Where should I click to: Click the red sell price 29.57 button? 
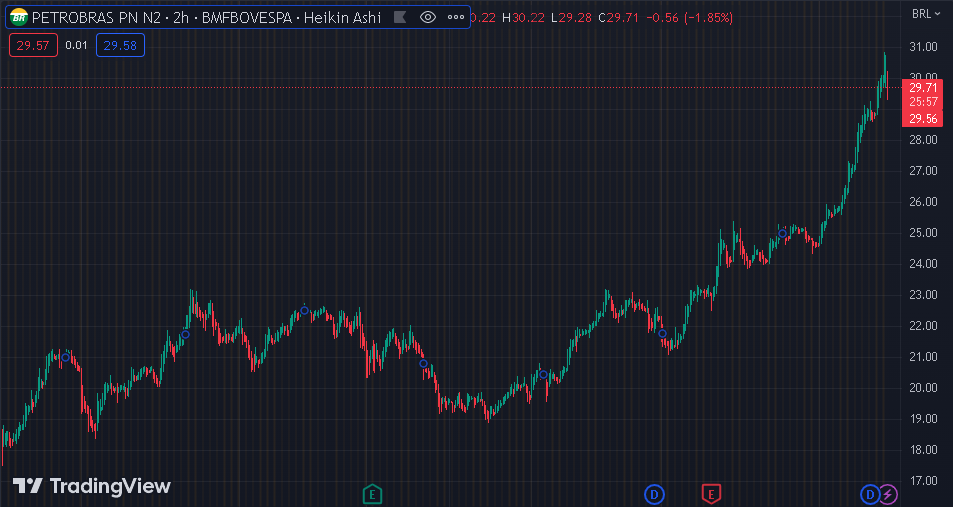pos(33,46)
